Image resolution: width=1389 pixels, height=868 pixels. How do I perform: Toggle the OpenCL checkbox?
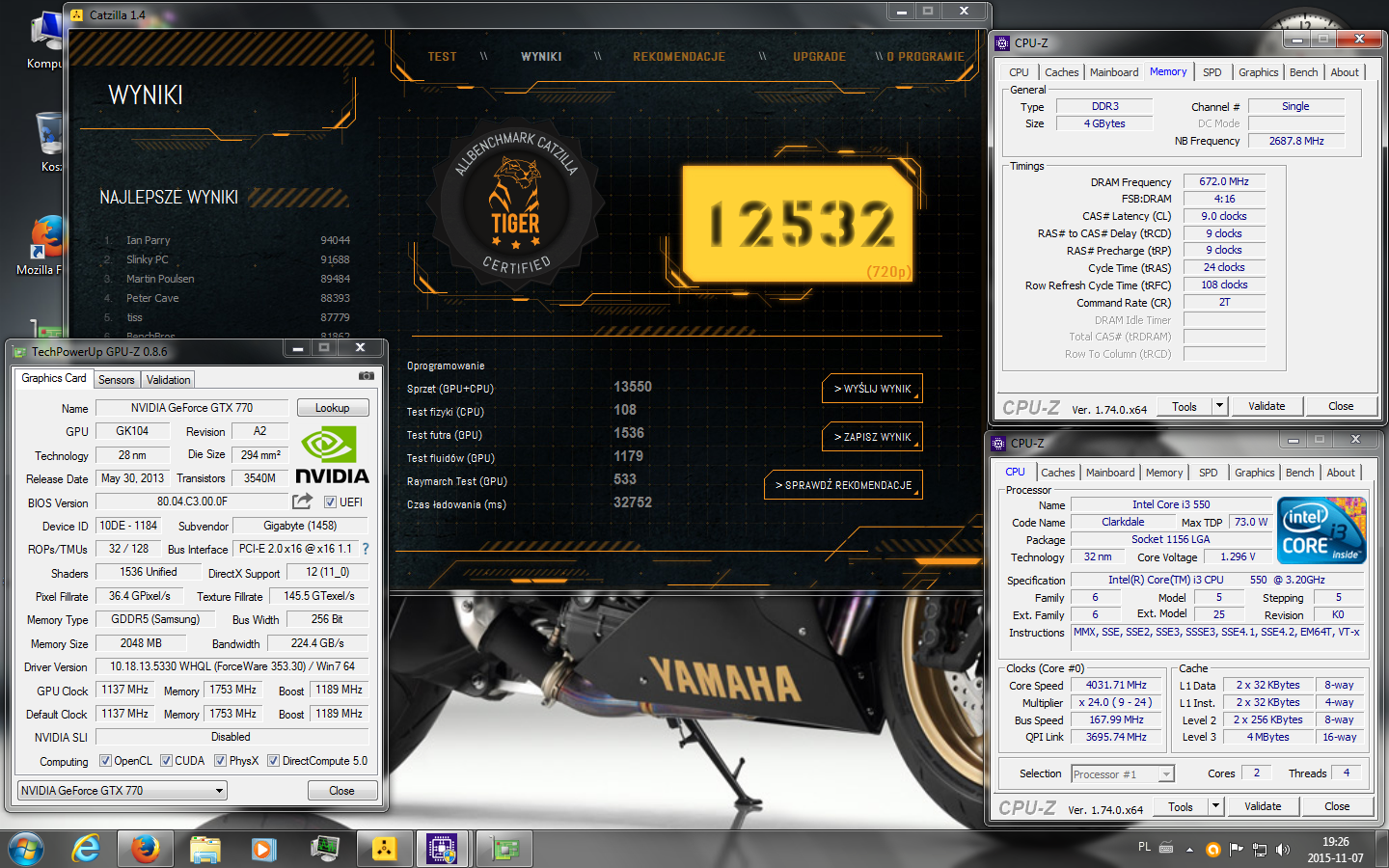point(106,761)
